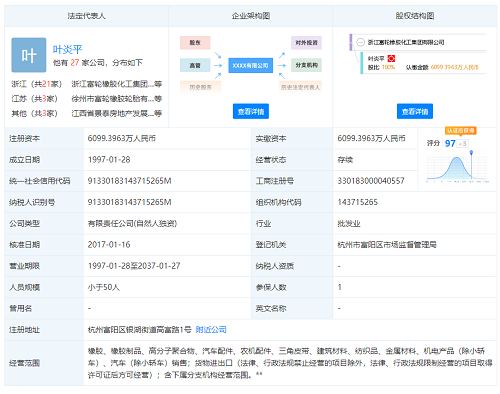View details under 股权结构图
The image size is (500, 394).
415,111
